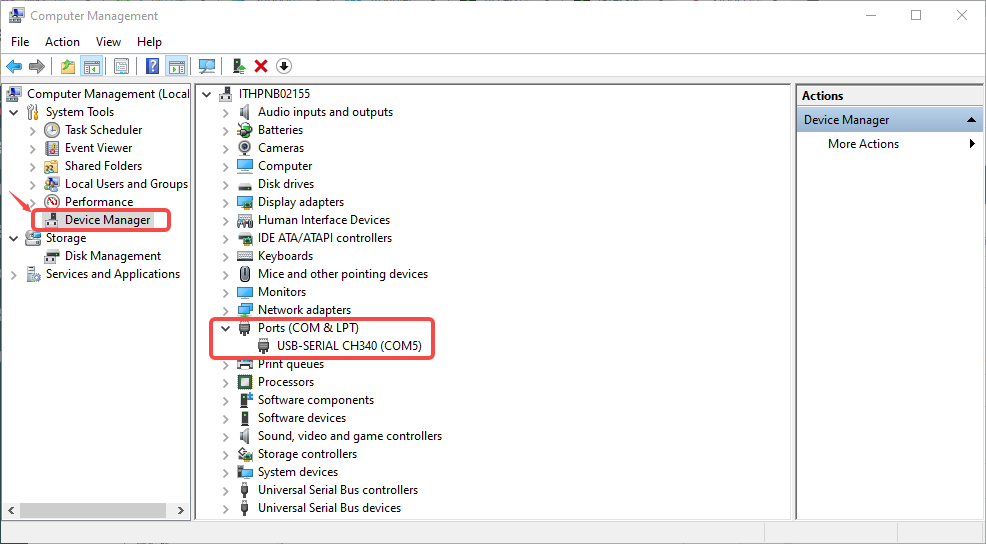Select USB-SERIAL CH340 (COM5) device
Image resolution: width=986 pixels, height=544 pixels.
pyautogui.click(x=349, y=346)
